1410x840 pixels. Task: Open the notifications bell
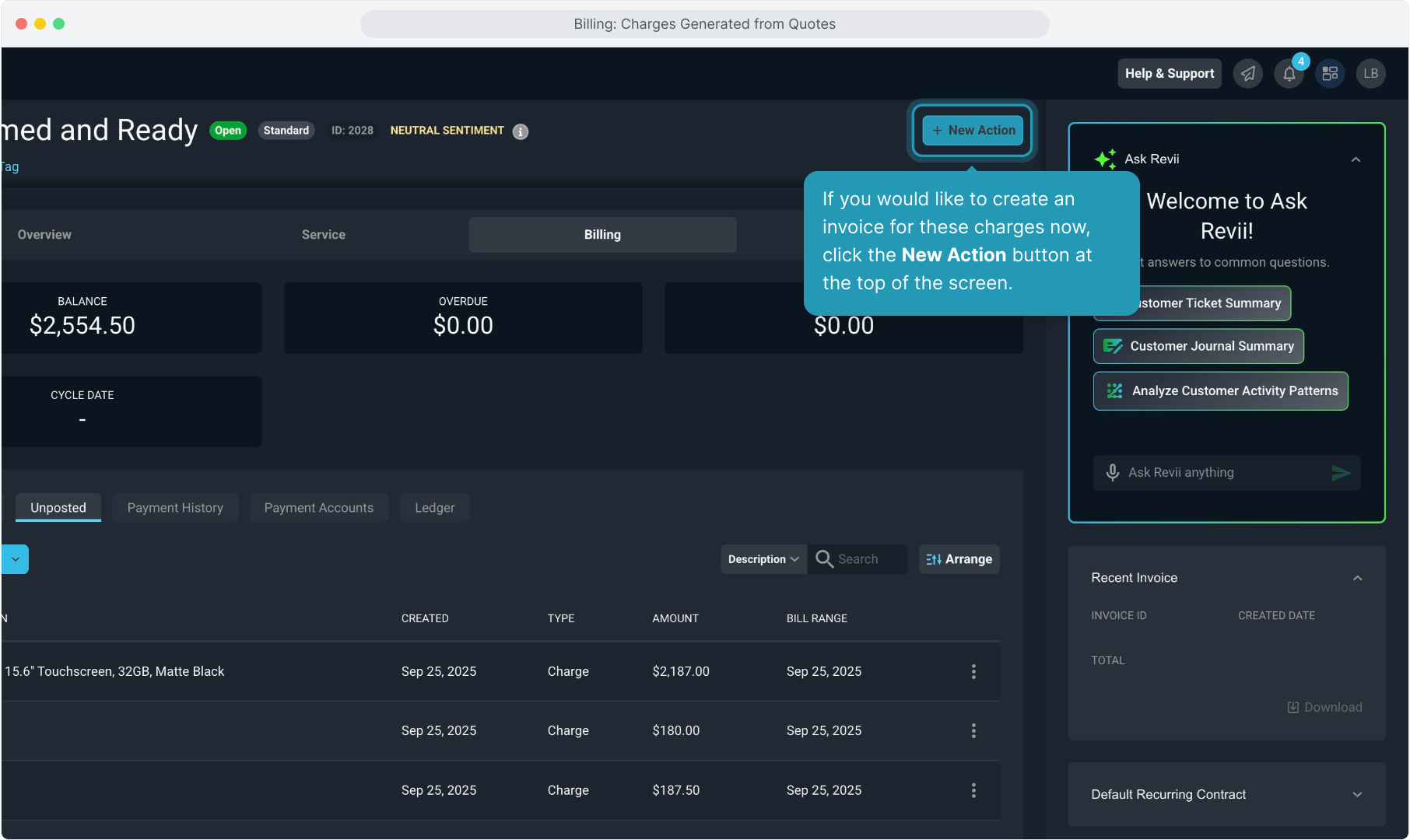[x=1289, y=74]
